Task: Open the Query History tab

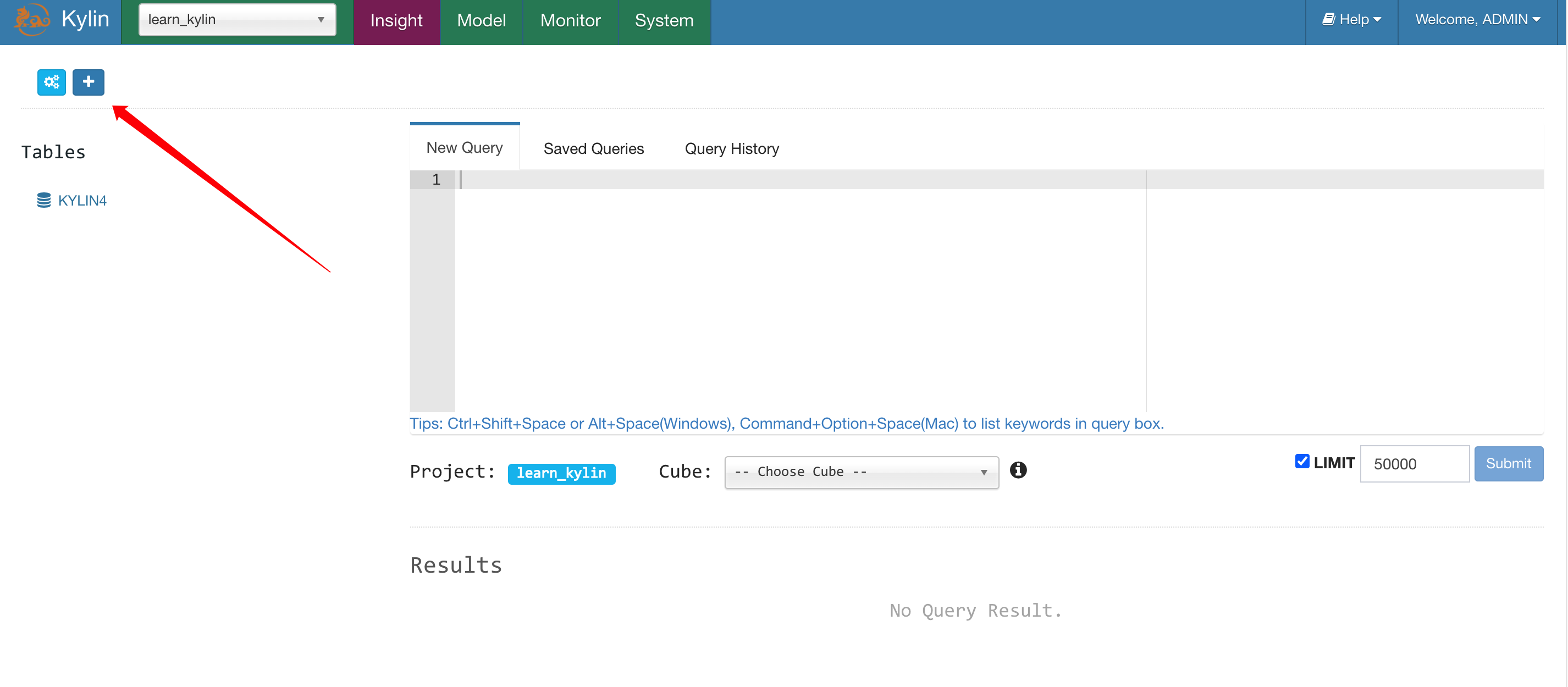Action: click(x=731, y=148)
